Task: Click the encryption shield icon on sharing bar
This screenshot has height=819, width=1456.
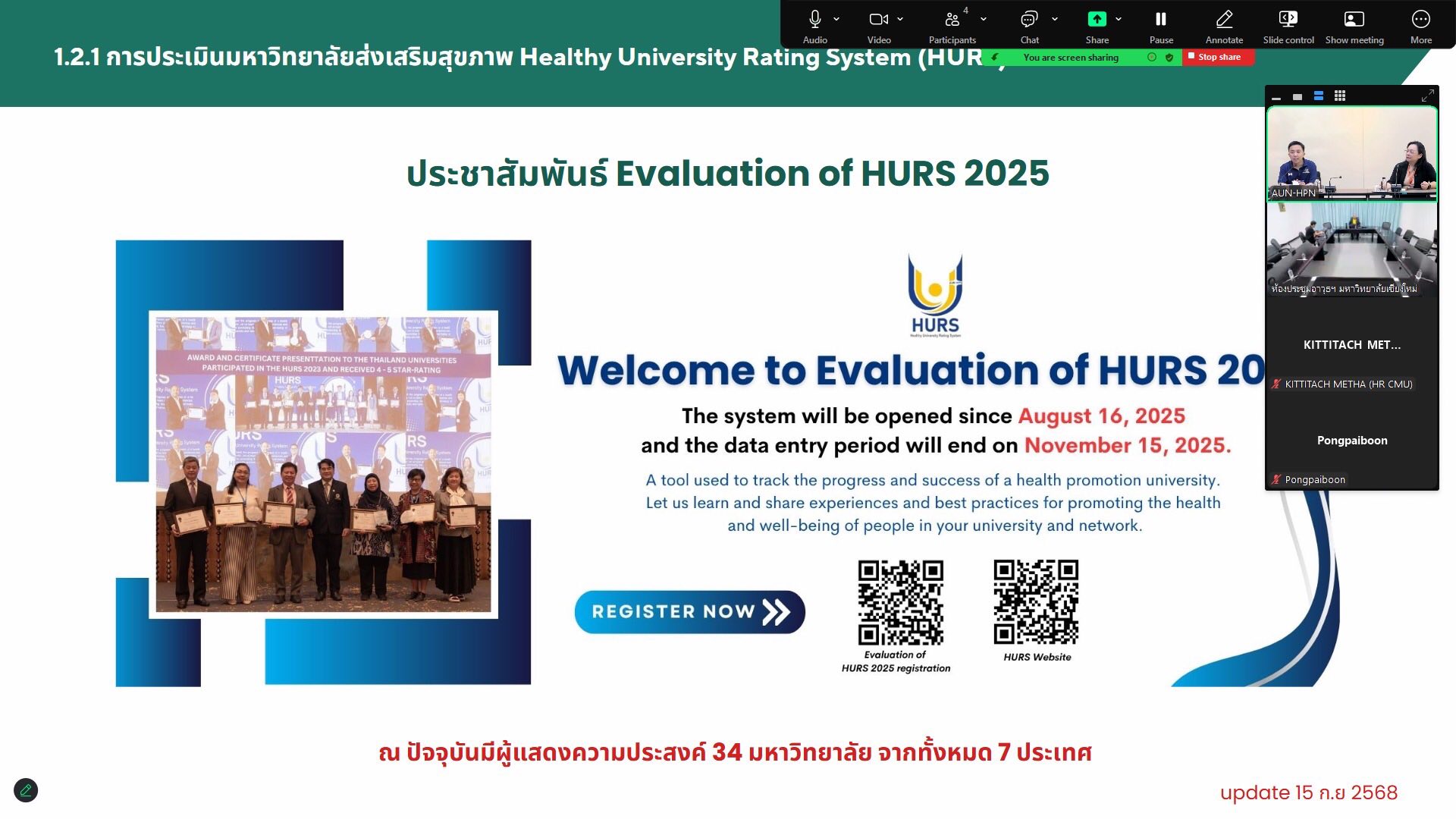Action: pyautogui.click(x=1169, y=58)
